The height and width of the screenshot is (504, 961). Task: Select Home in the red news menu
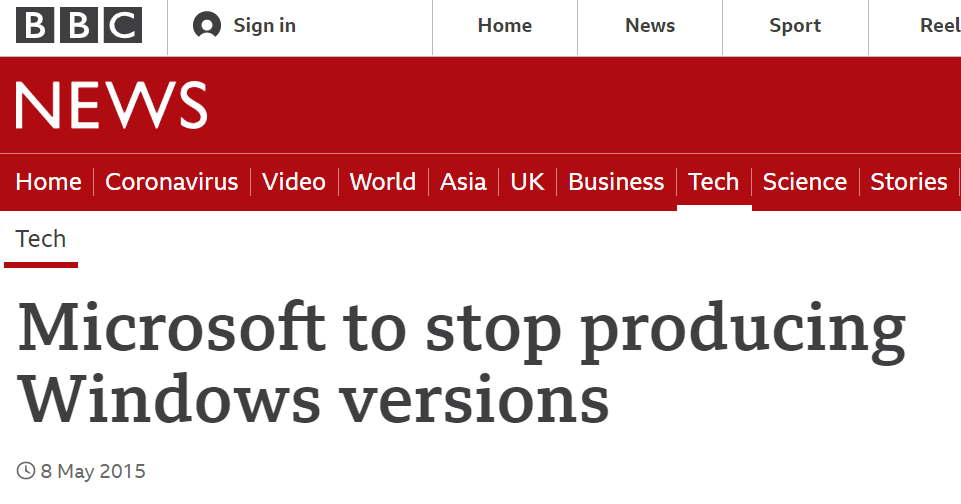48,181
